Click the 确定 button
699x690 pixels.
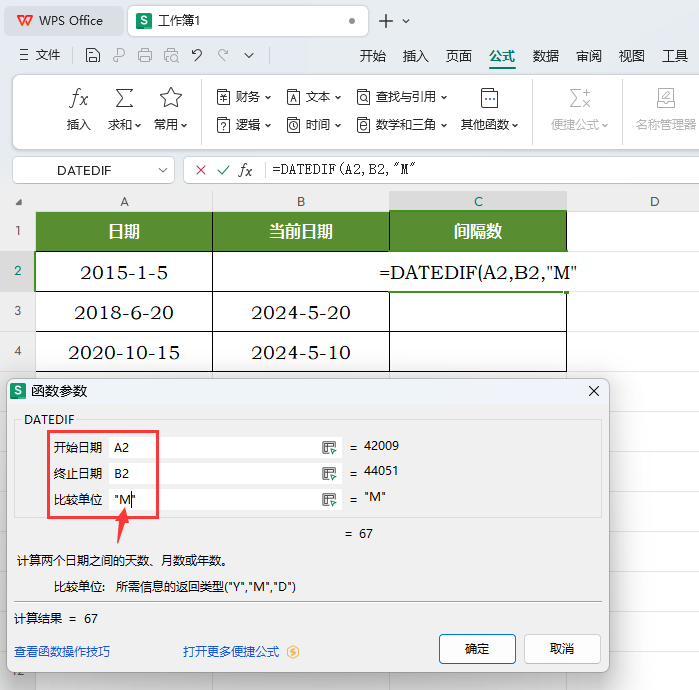pos(477,649)
